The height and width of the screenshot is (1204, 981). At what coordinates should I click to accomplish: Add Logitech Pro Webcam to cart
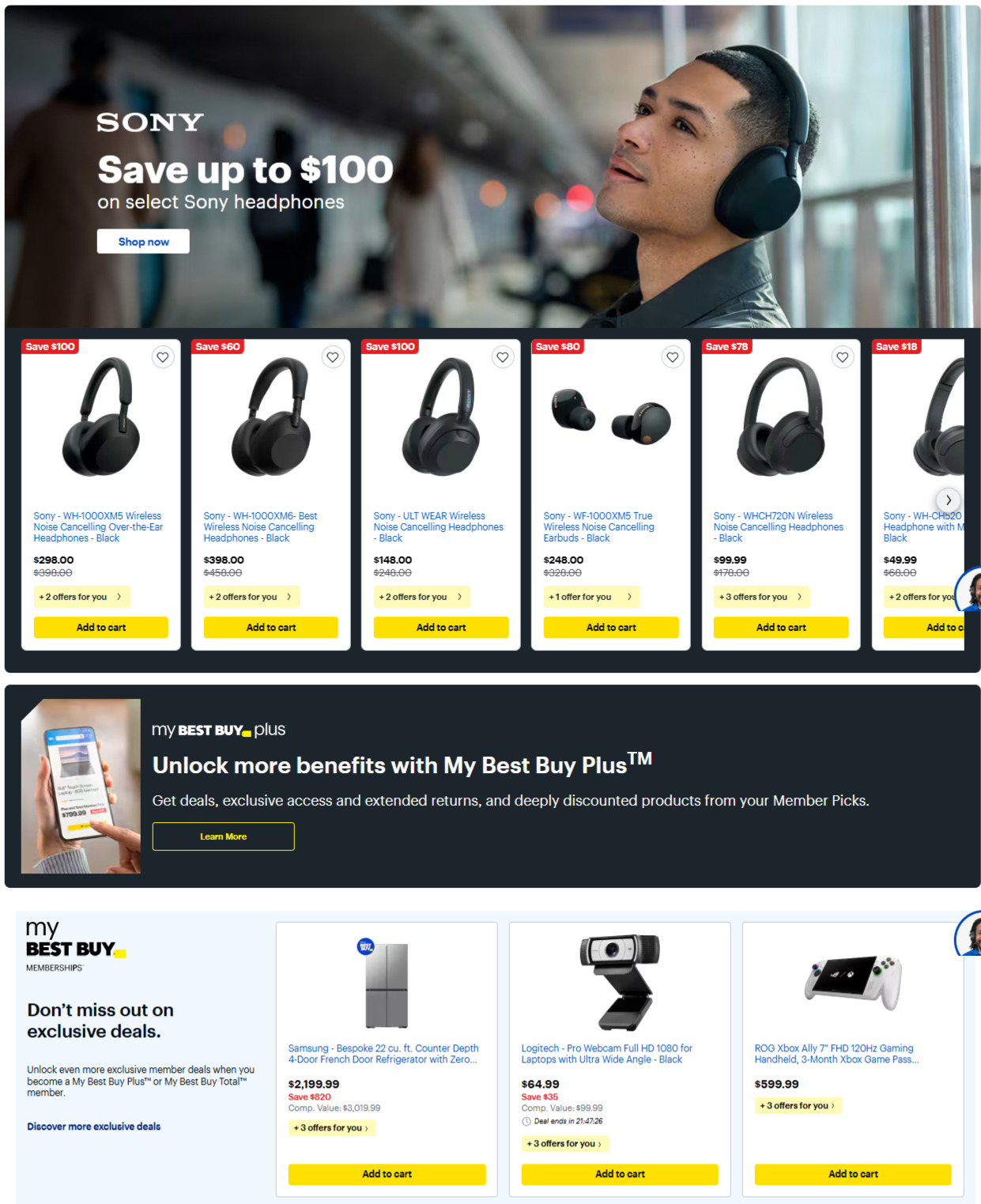tap(620, 1174)
